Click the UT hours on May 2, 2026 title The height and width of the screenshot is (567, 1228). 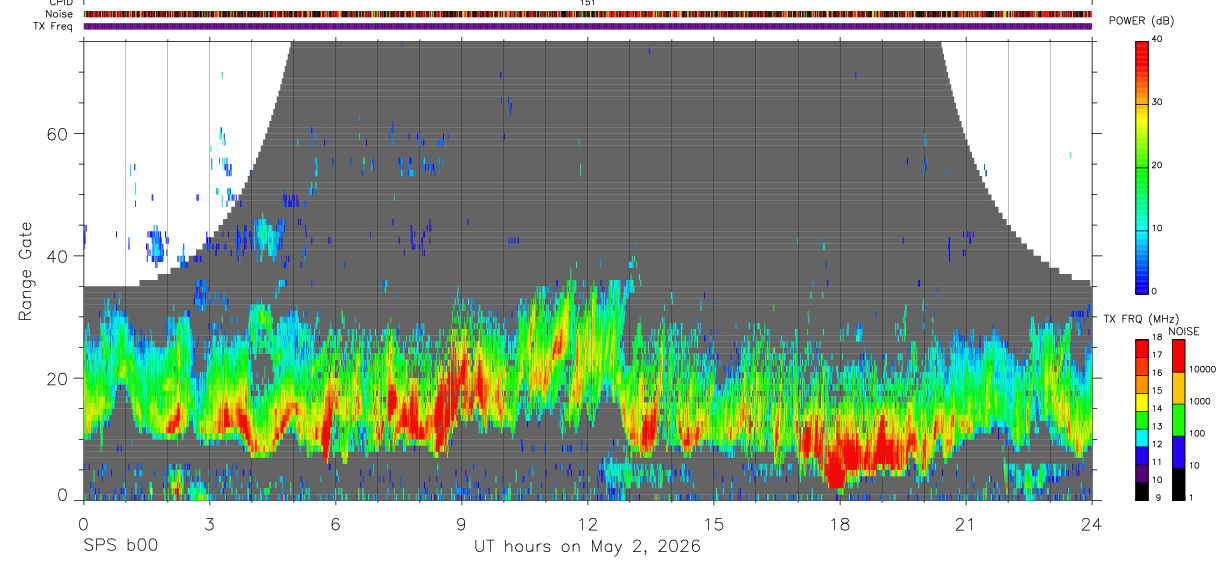tap(587, 547)
